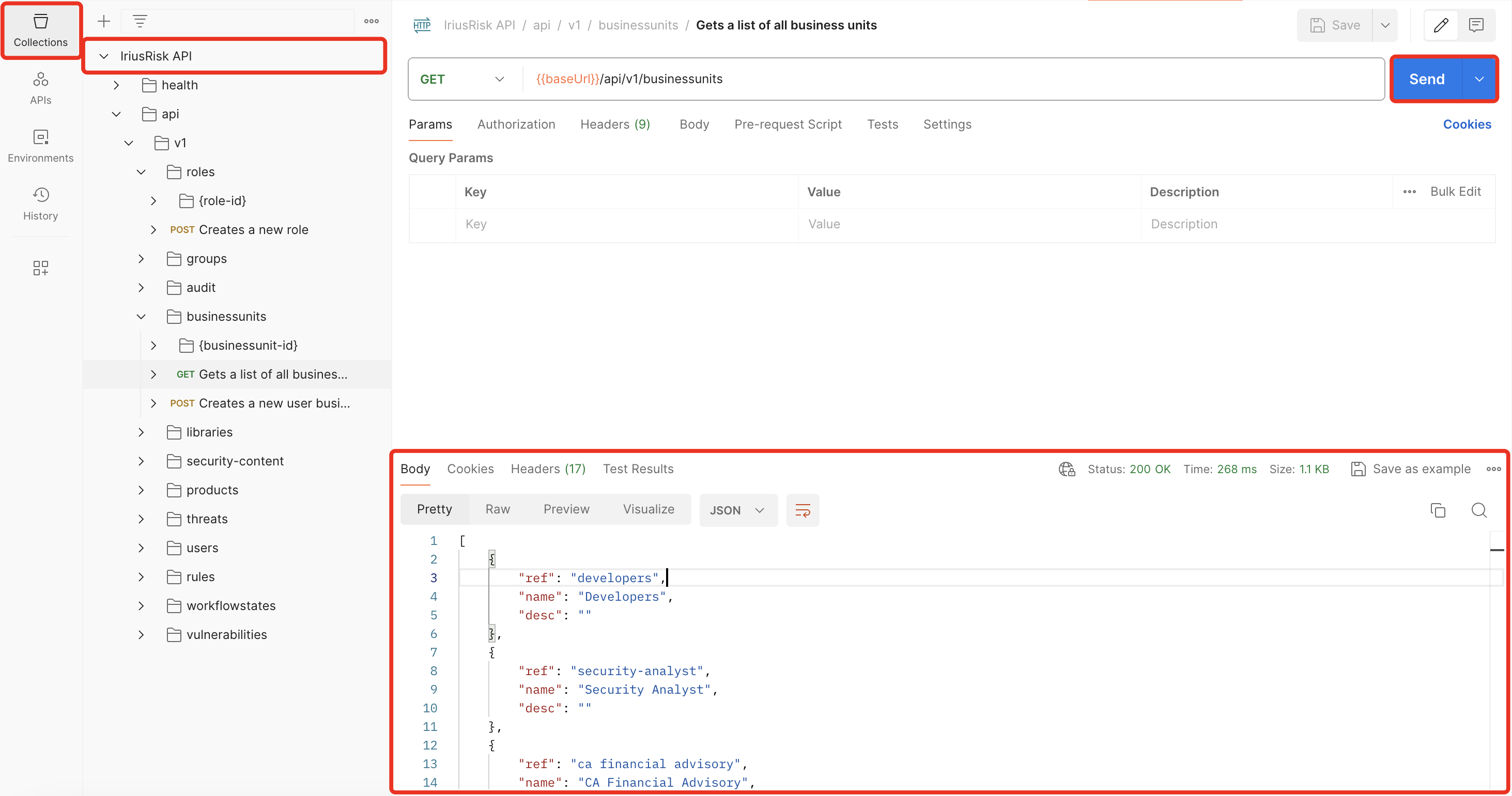Create a new collection with plus icon
Viewport: 1512px width, 796px height.
[104, 22]
